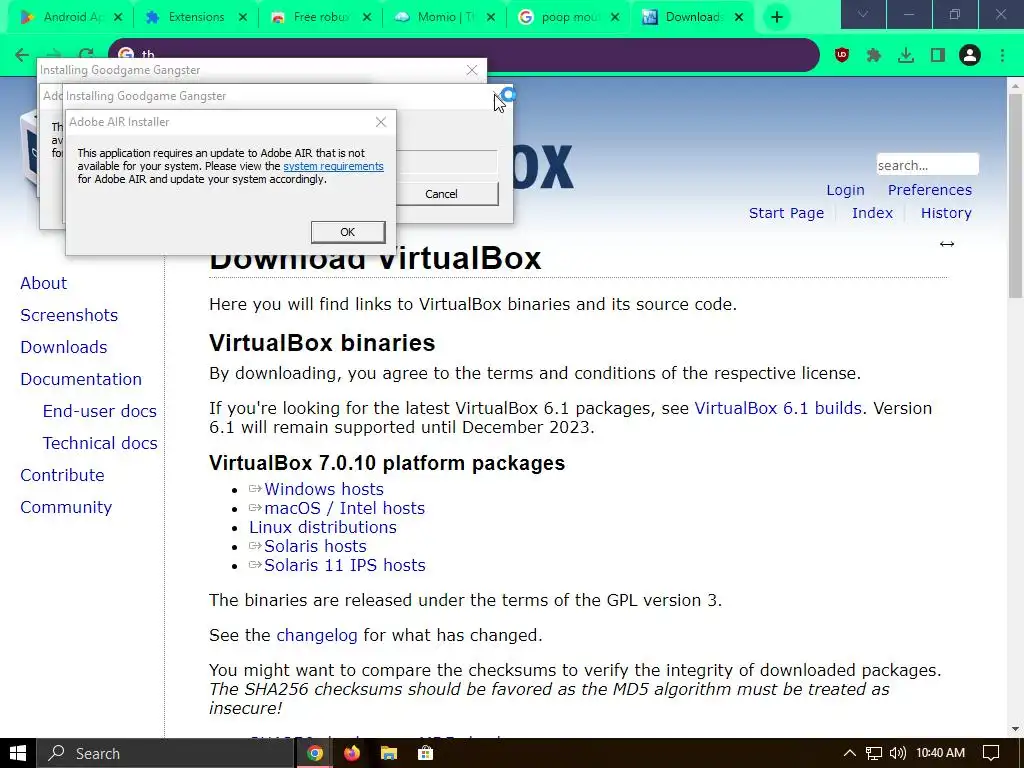Open the Community sidebar link

[66, 507]
